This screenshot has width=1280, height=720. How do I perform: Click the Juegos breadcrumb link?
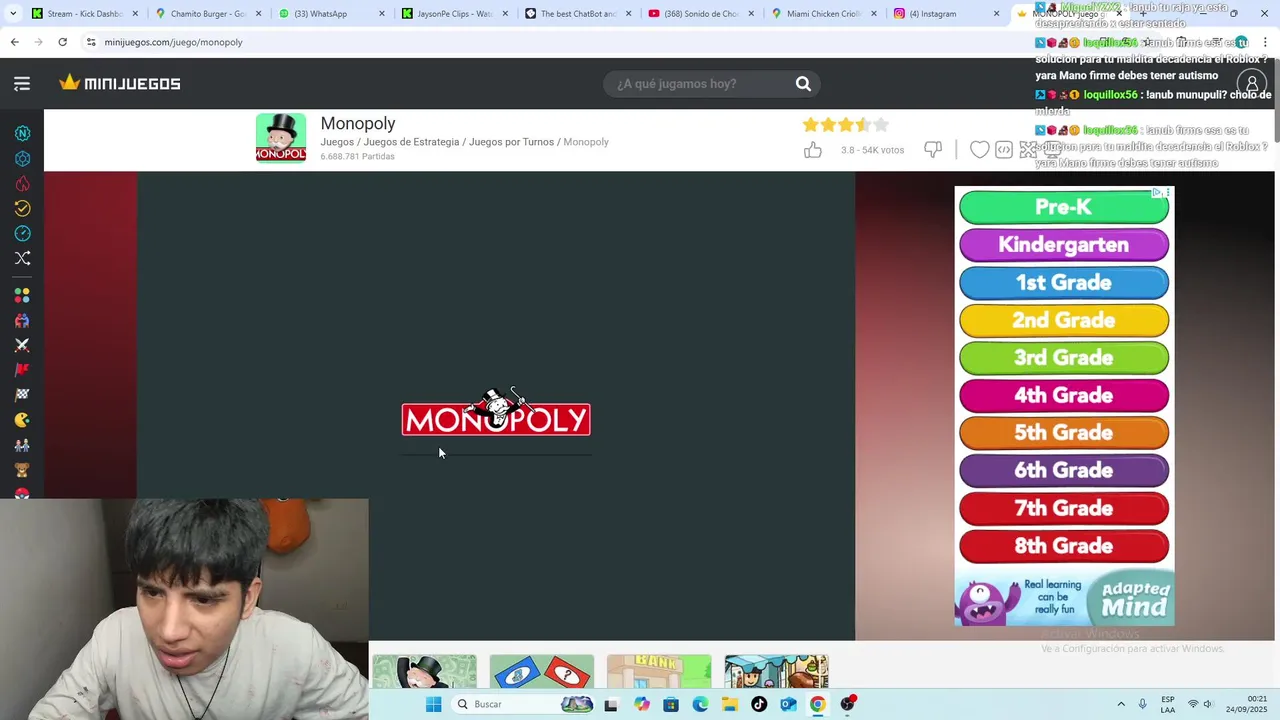(x=337, y=142)
